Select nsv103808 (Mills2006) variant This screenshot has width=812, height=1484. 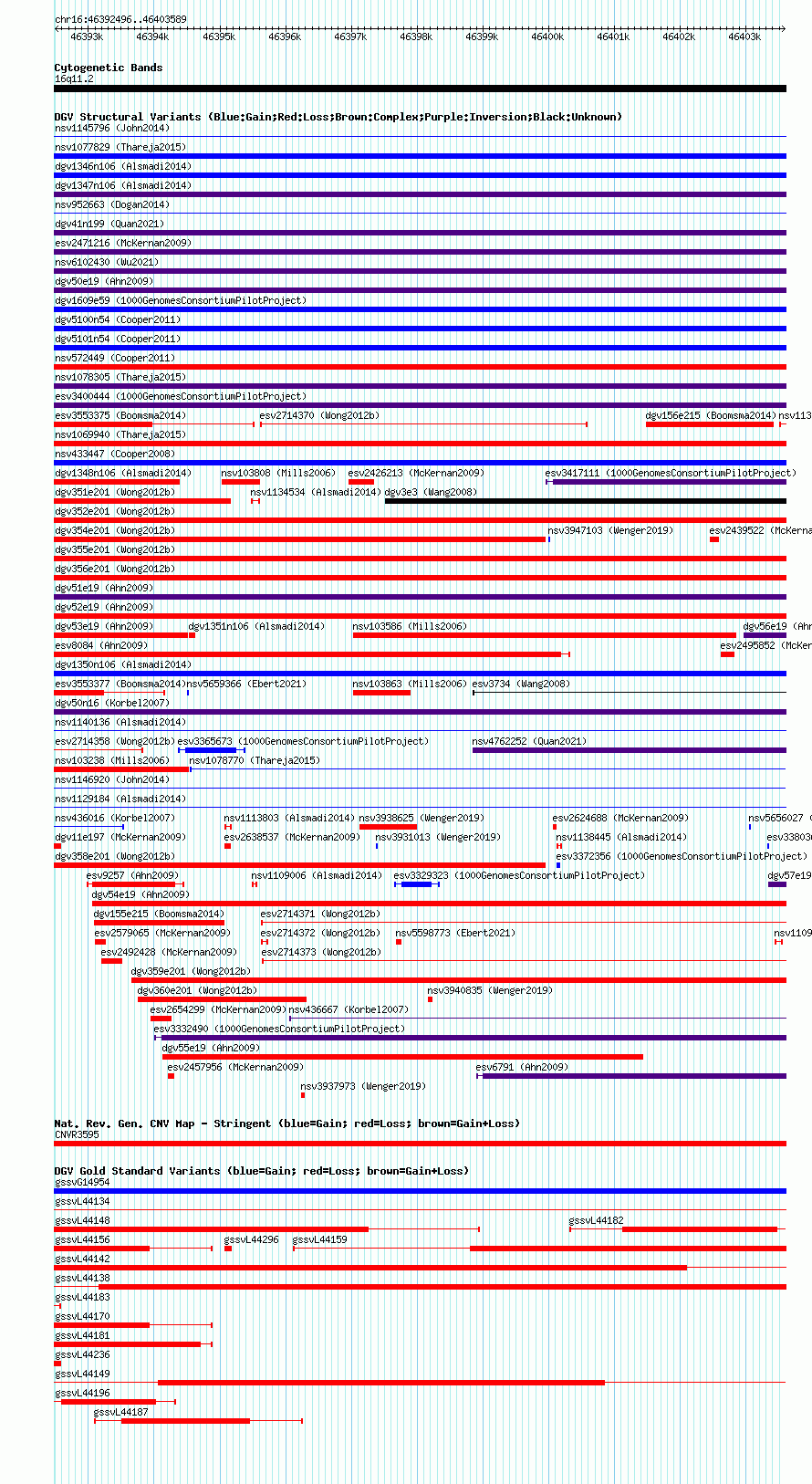click(x=278, y=473)
